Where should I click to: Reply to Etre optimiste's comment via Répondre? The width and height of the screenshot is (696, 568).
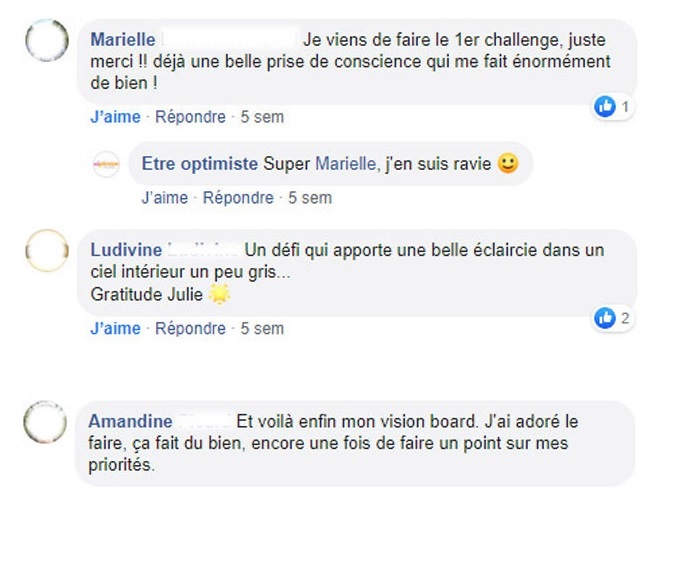point(238,198)
